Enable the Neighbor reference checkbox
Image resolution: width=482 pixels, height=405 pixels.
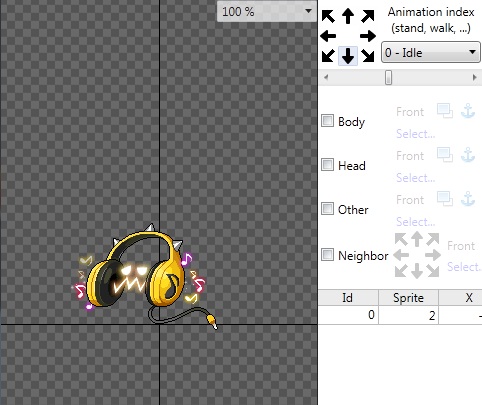tap(327, 255)
